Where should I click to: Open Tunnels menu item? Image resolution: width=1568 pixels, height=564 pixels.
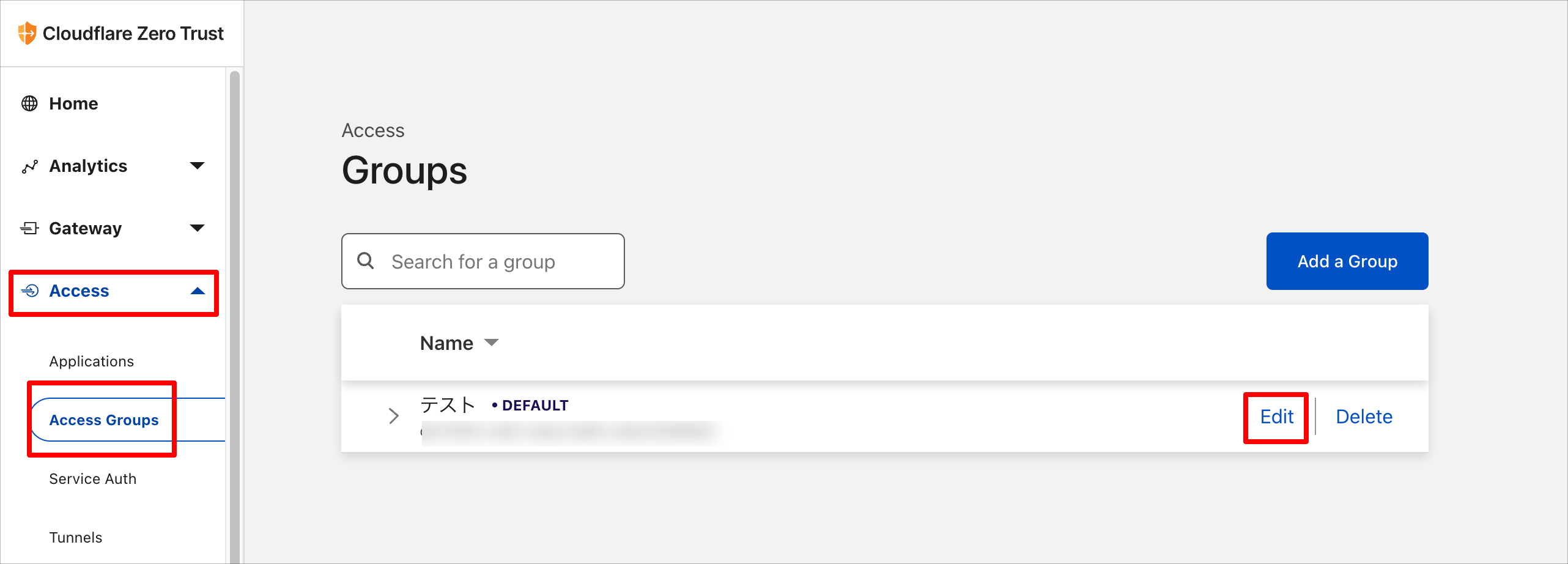(76, 538)
